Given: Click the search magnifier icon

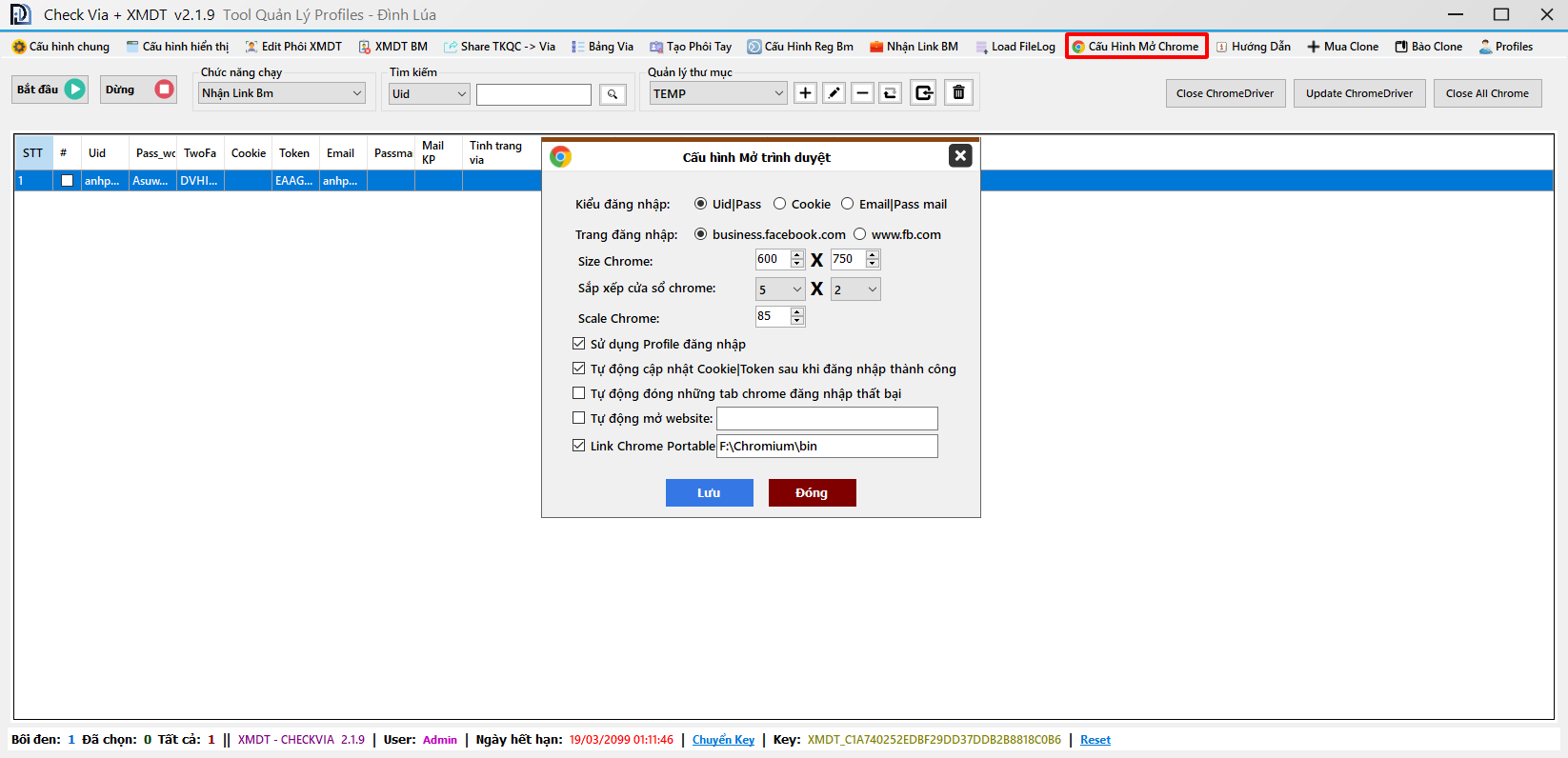Looking at the screenshot, I should click(x=613, y=94).
